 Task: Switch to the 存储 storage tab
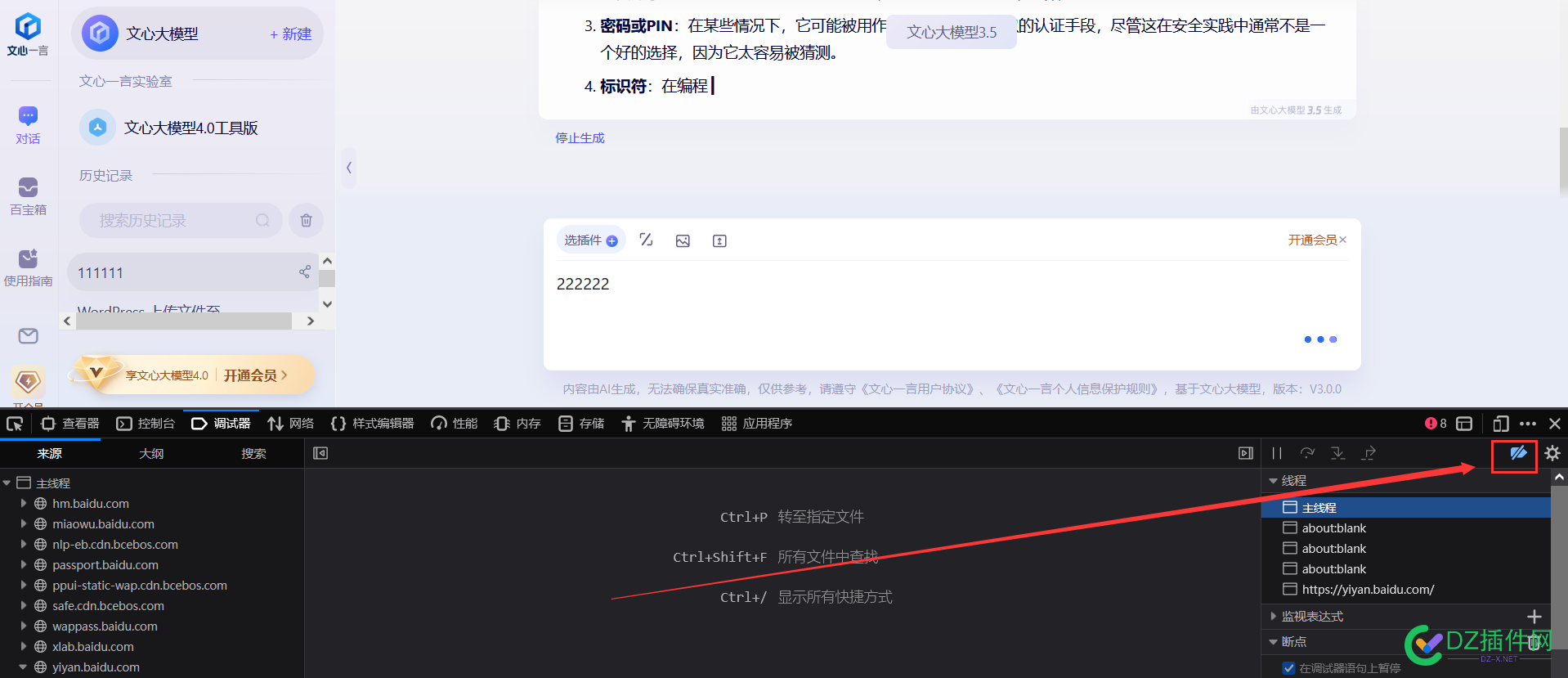click(x=581, y=424)
